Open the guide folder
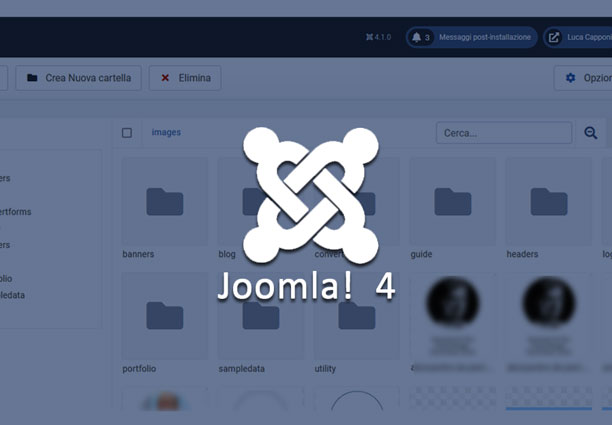Viewport: 612px width, 425px height. [x=453, y=201]
